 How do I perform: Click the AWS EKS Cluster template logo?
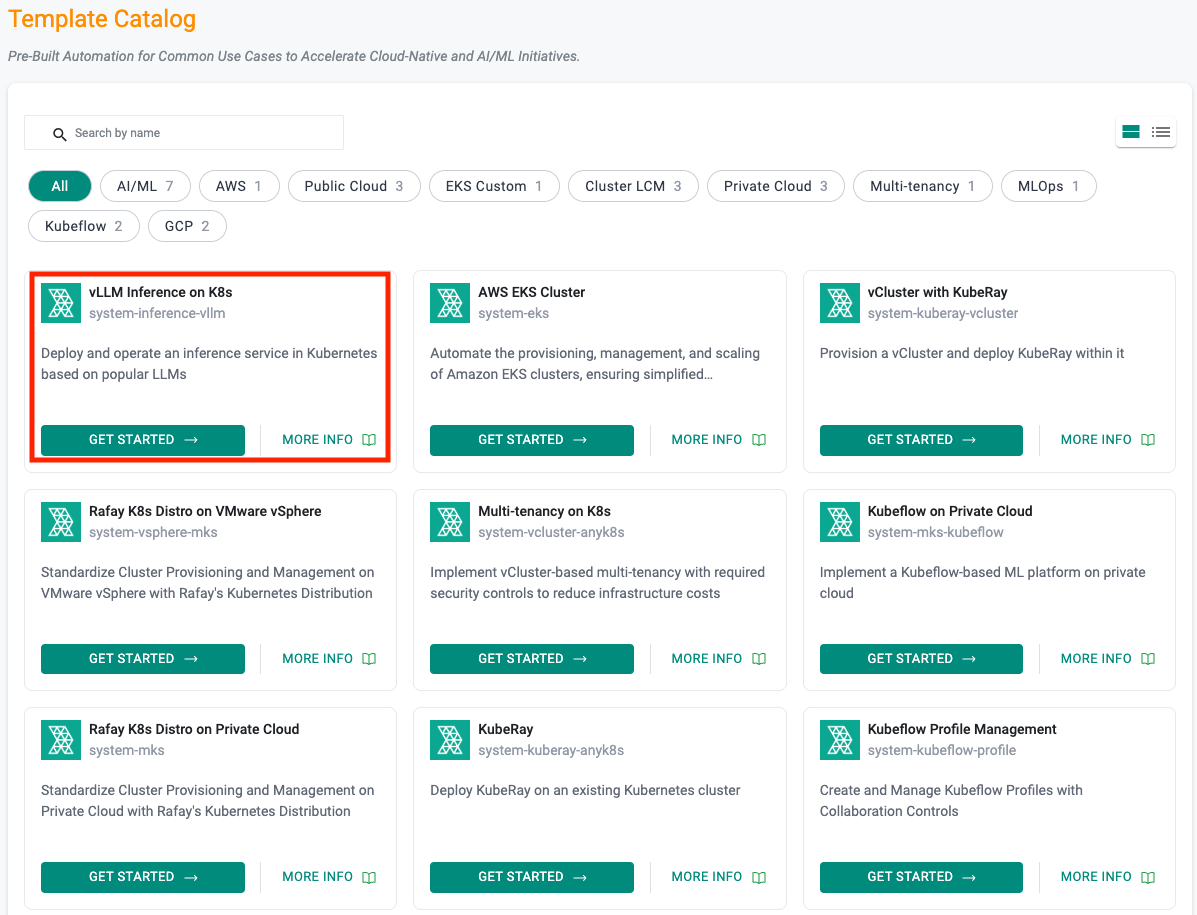click(450, 303)
